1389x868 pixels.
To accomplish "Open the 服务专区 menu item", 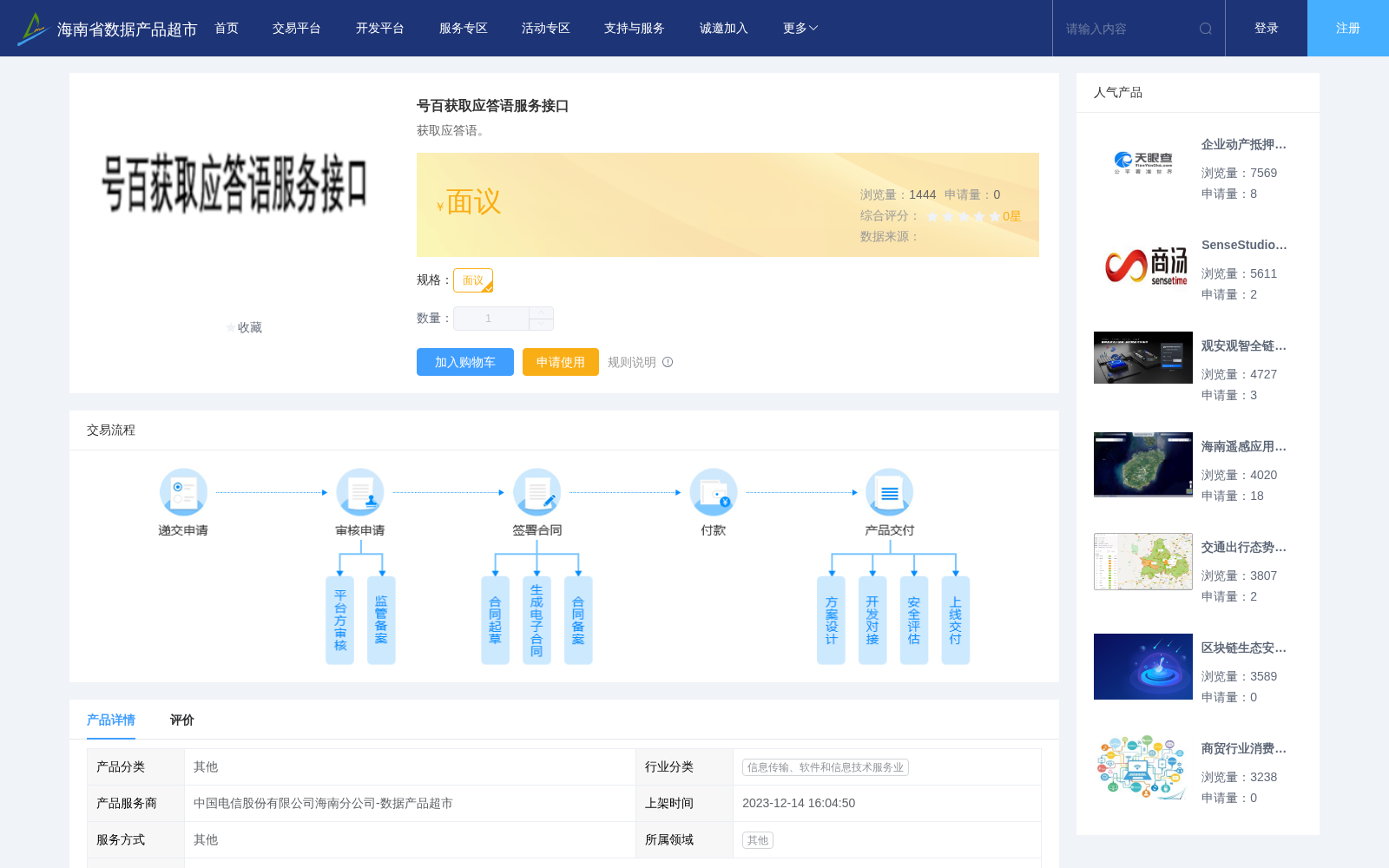I will (x=464, y=29).
